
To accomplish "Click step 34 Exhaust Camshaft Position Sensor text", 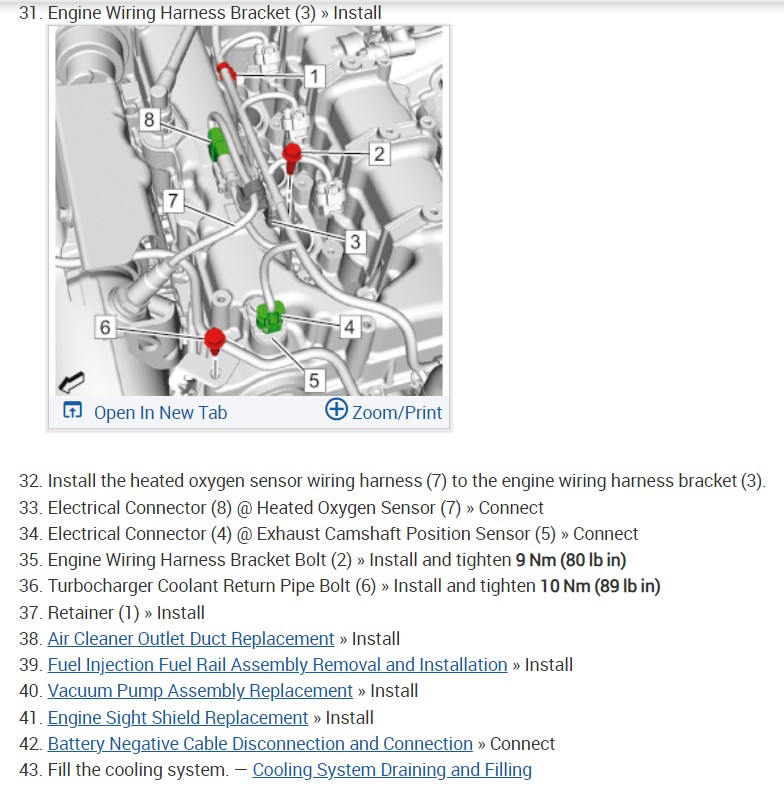I will (343, 534).
